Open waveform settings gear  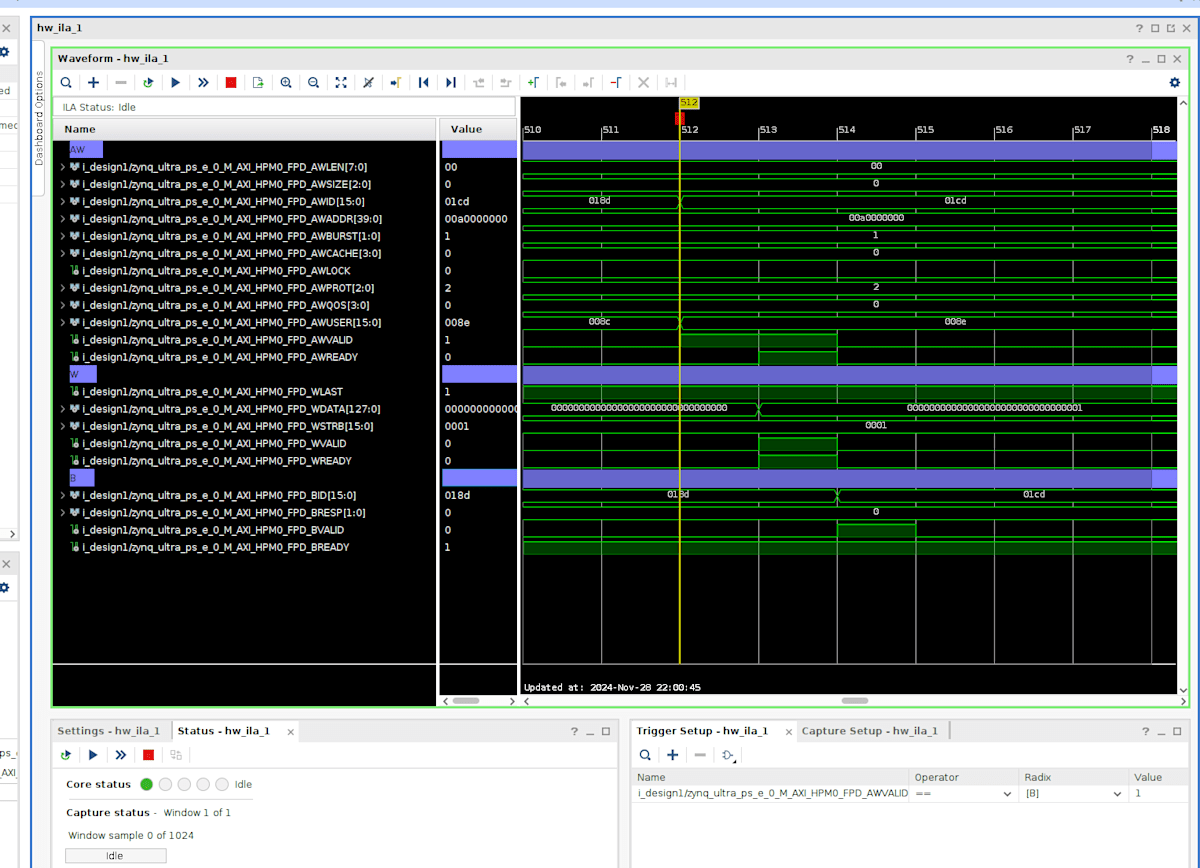click(x=1175, y=83)
